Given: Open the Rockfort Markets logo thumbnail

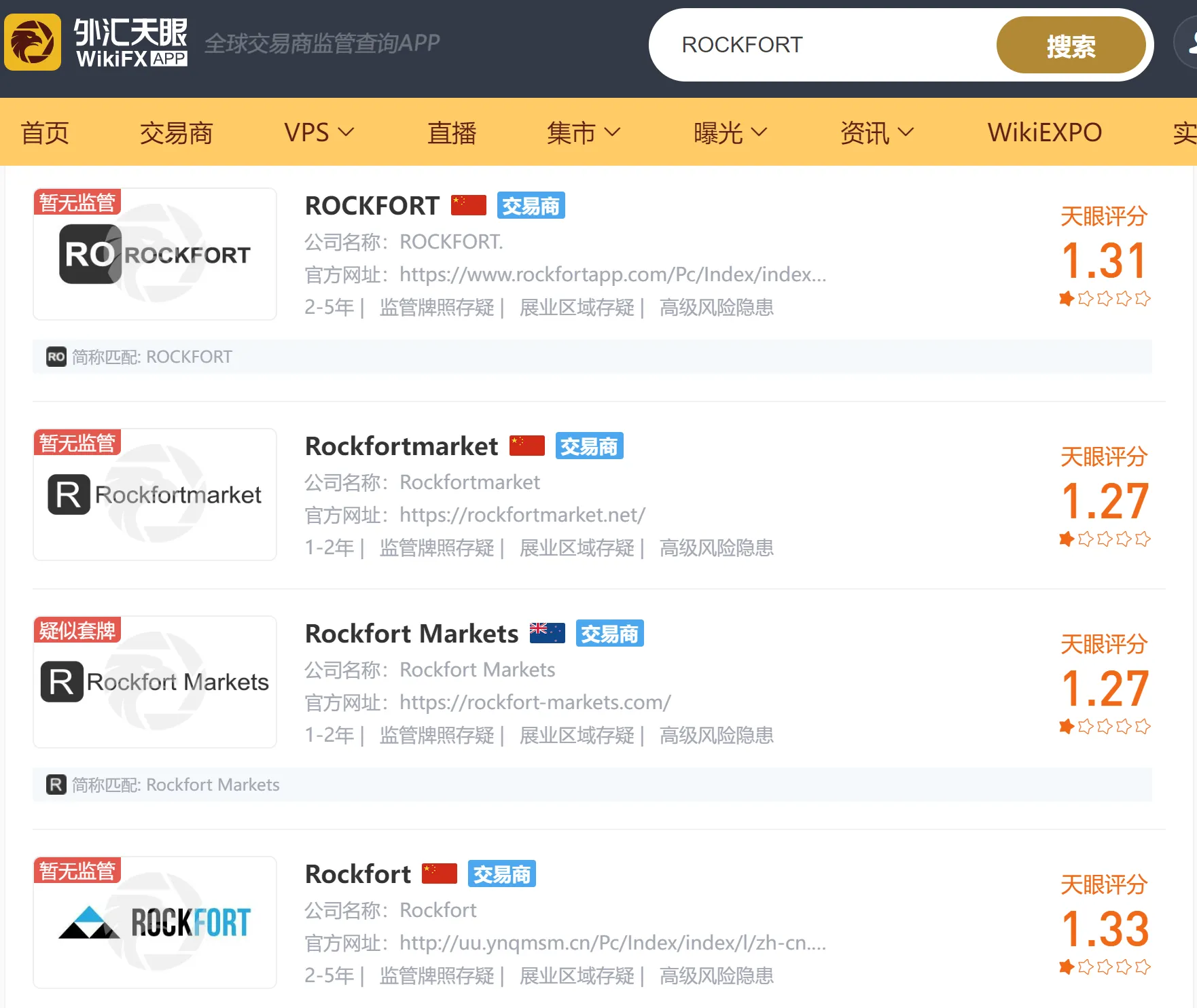Looking at the screenshot, I should click(x=155, y=682).
